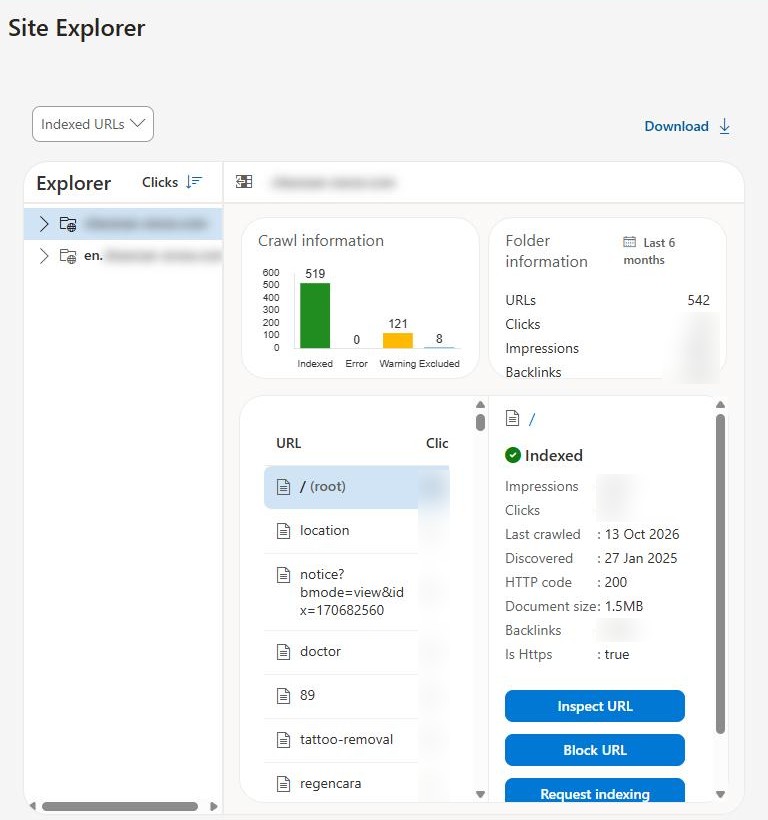This screenshot has height=820, width=768.
Task: Click the yellow Warning bar in chart
Action: click(398, 340)
